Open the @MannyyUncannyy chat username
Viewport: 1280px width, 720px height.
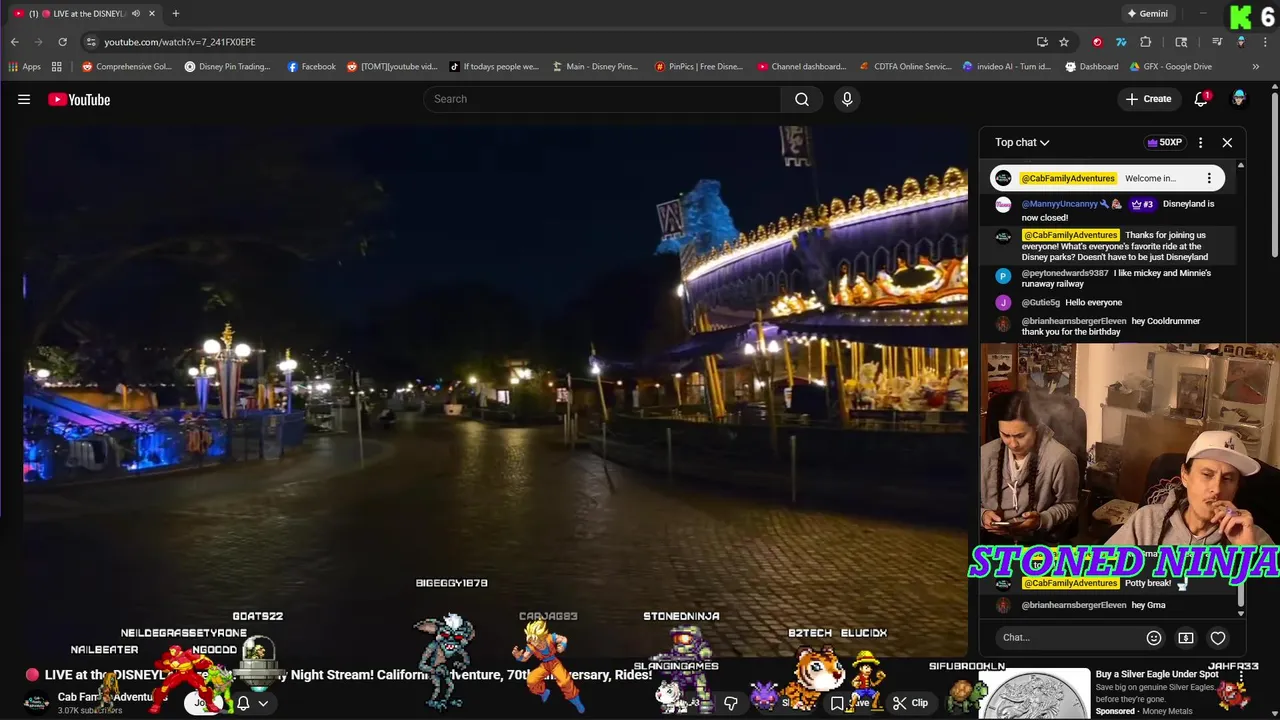[1060, 204]
